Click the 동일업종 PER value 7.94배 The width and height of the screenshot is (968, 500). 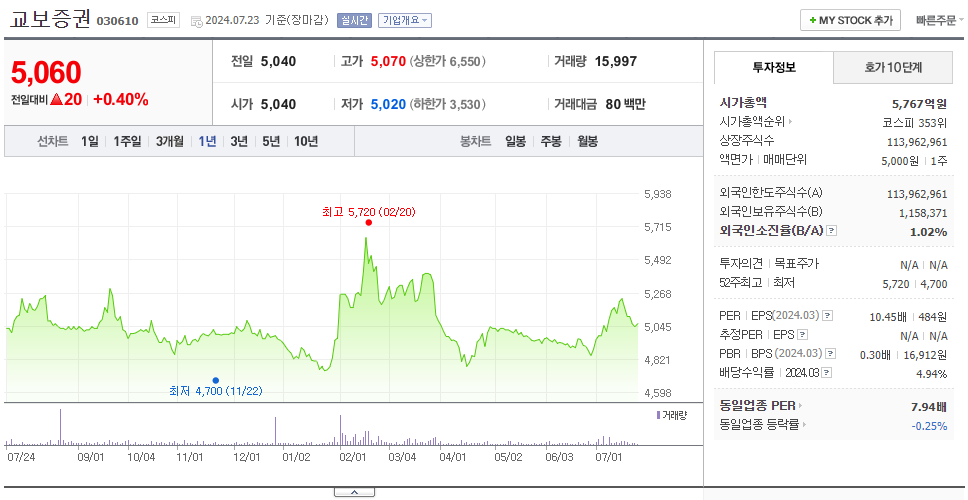929,406
